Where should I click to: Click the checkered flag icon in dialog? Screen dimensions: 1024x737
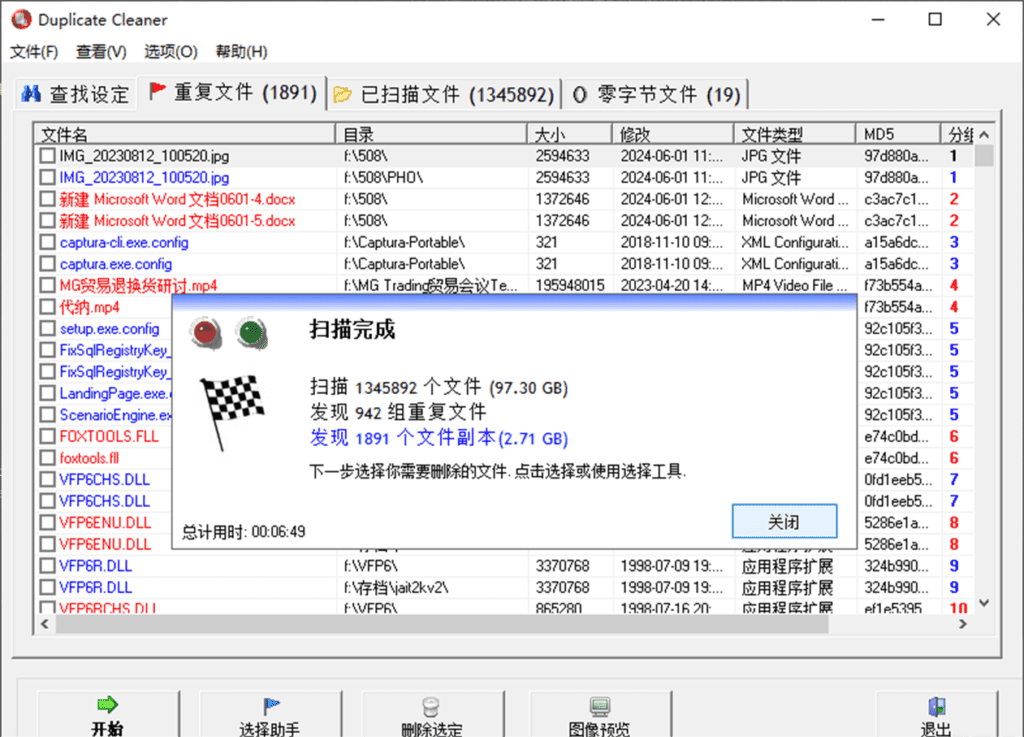coord(231,413)
